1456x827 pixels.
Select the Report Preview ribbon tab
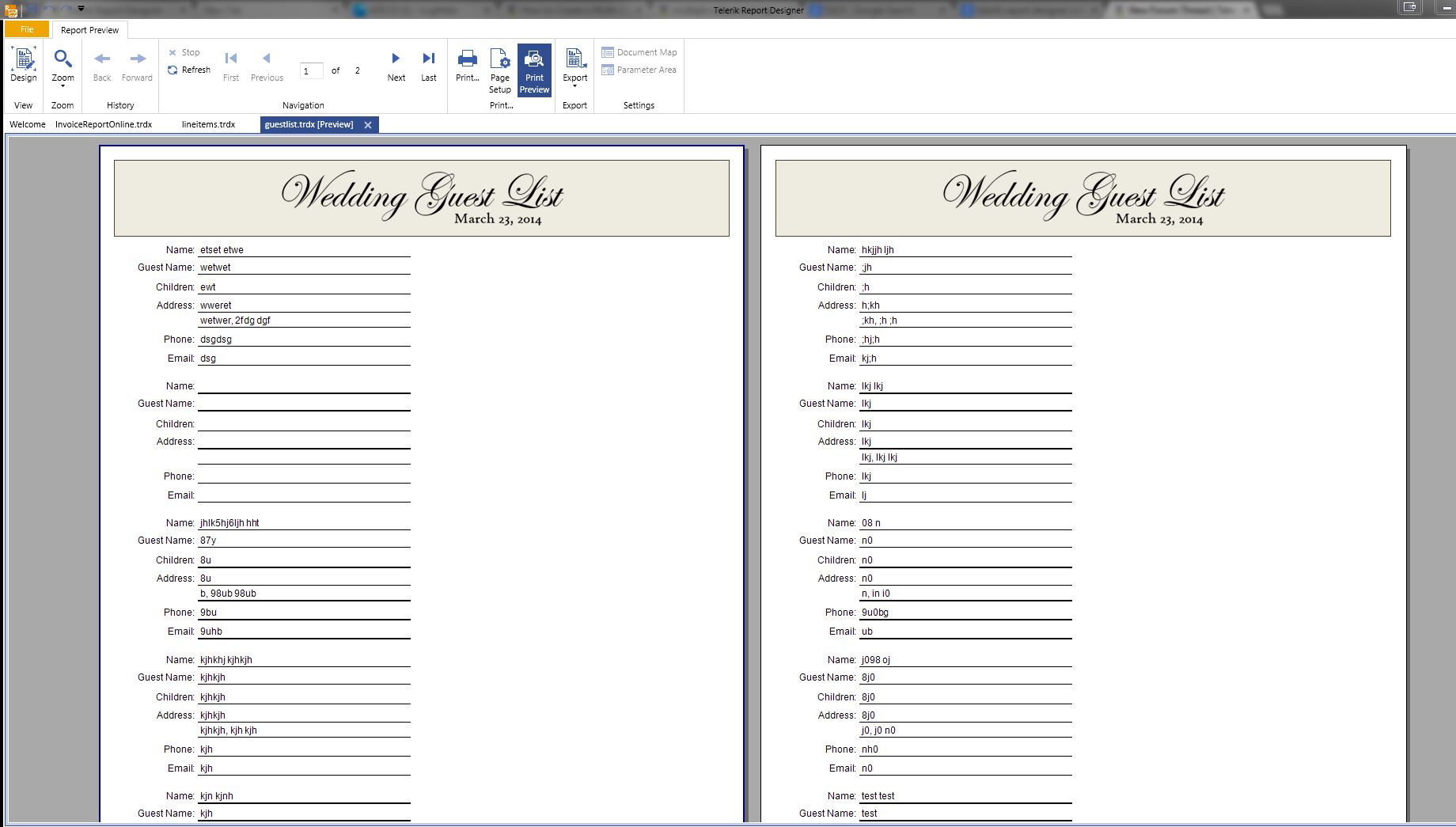pyautogui.click(x=89, y=30)
